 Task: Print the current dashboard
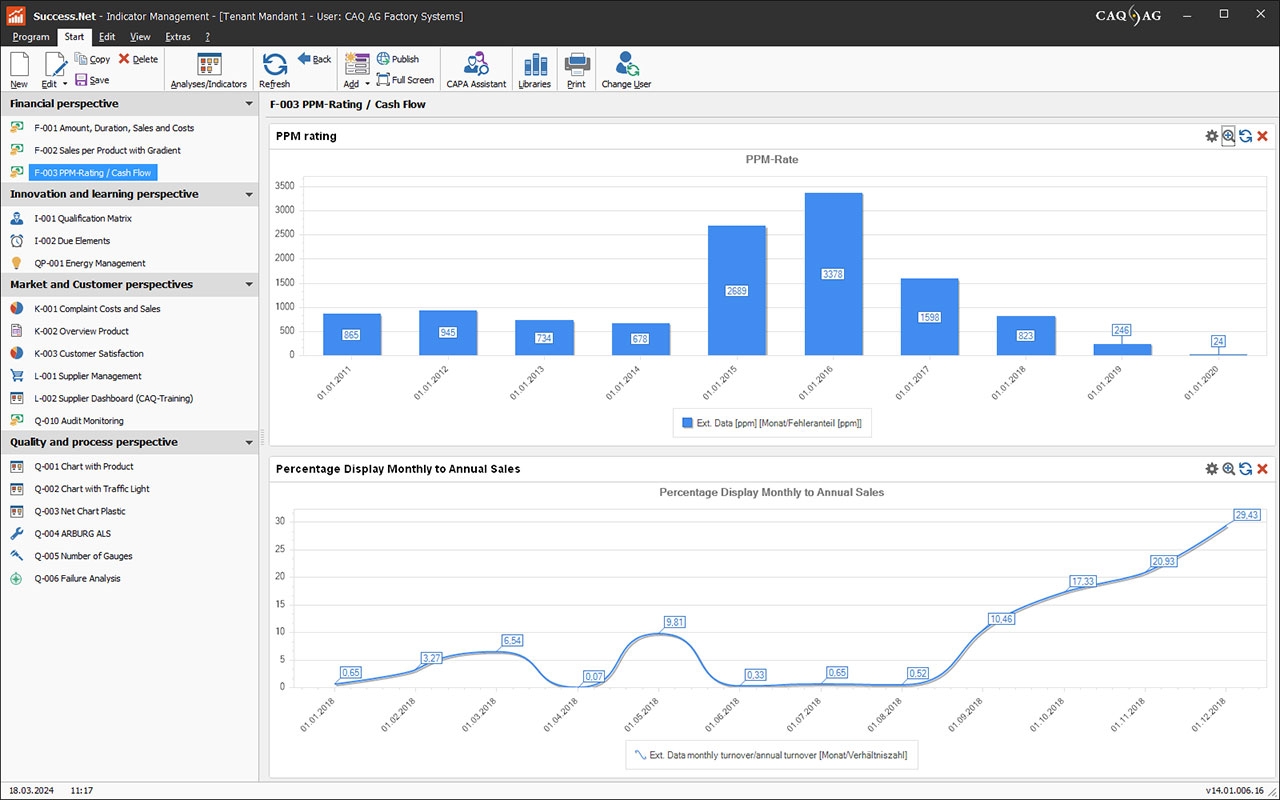tap(577, 70)
